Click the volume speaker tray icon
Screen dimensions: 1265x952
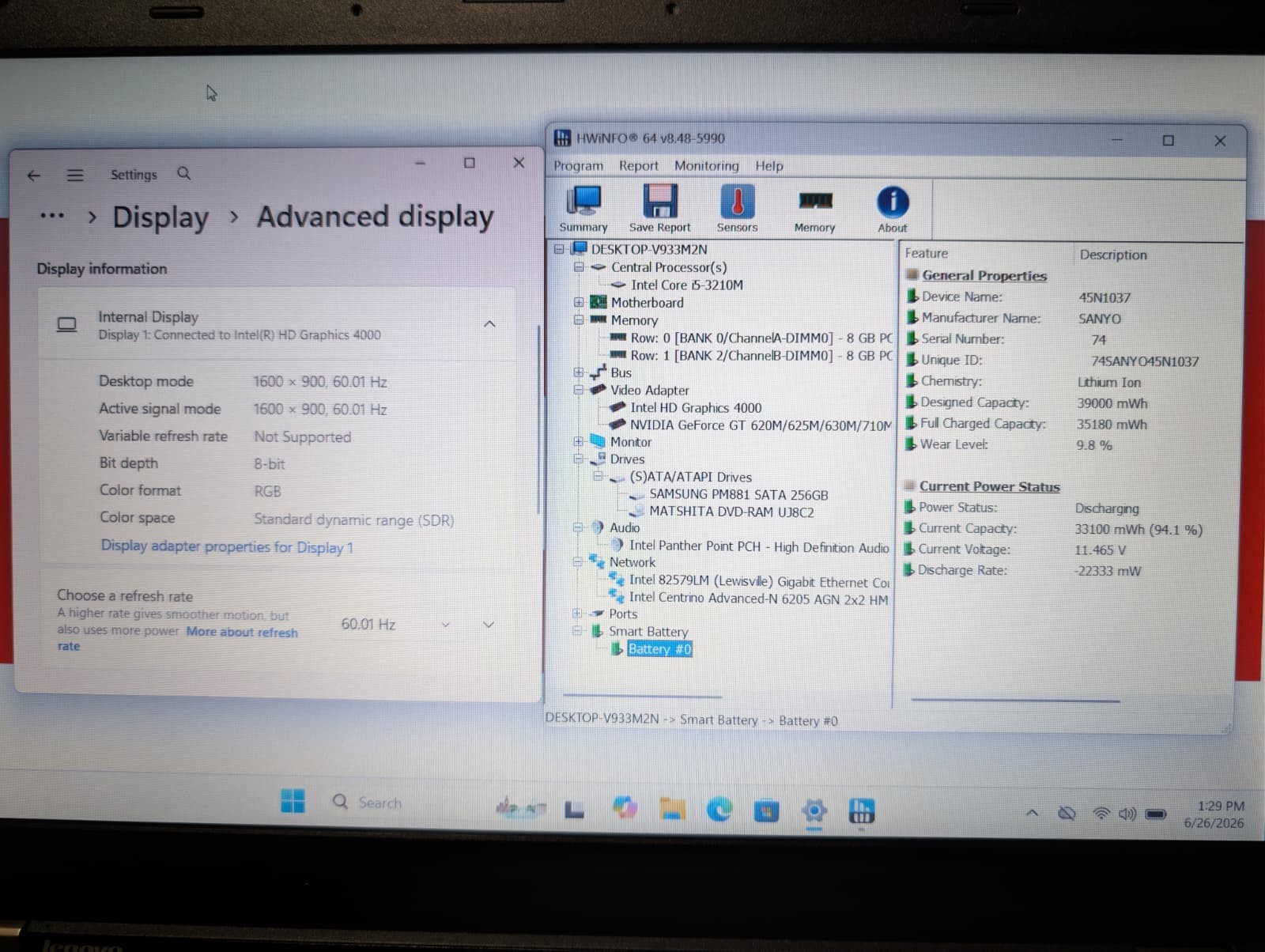point(1127,814)
